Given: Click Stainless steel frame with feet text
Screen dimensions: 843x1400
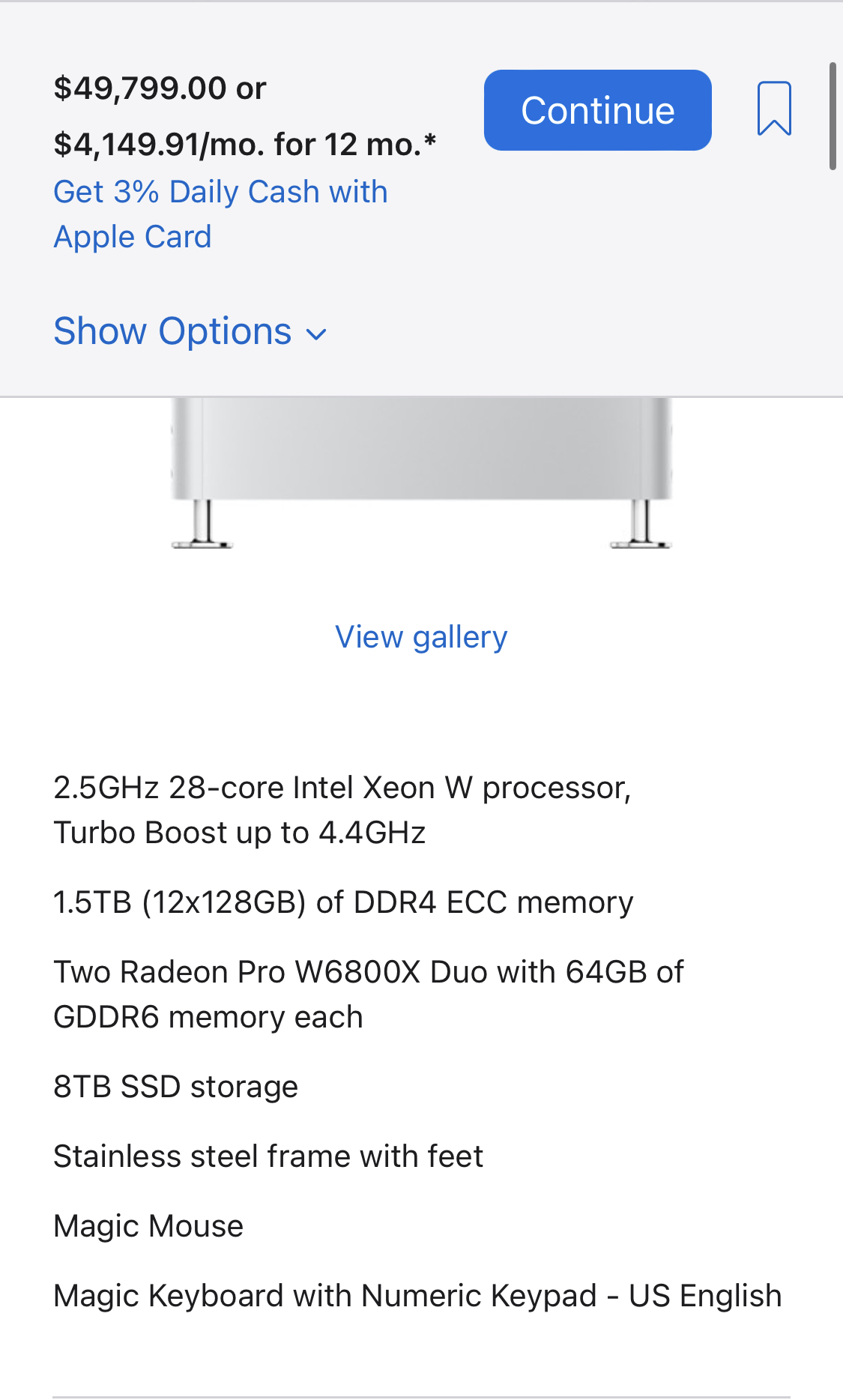Looking at the screenshot, I should tap(268, 1156).
